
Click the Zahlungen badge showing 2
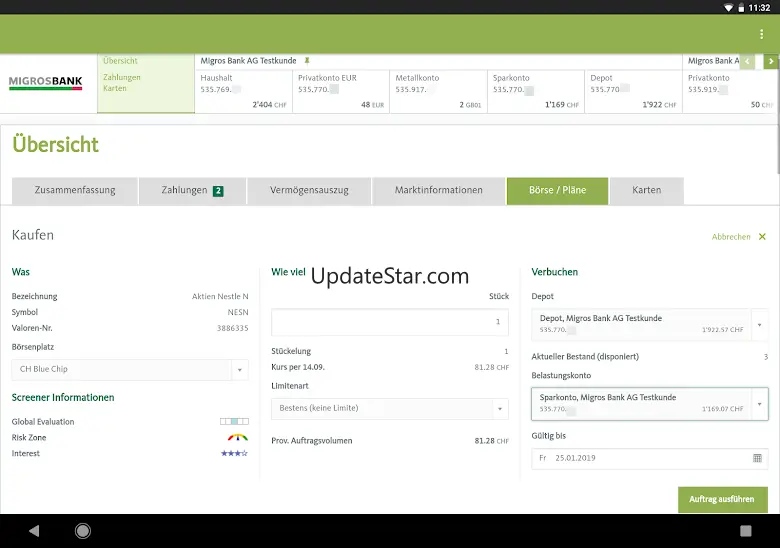218,190
